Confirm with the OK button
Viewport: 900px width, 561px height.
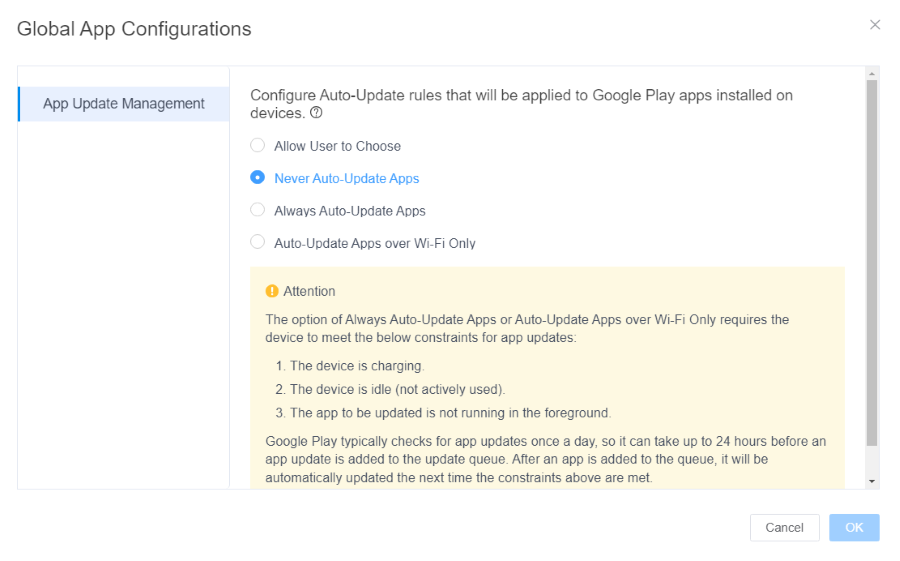[854, 528]
